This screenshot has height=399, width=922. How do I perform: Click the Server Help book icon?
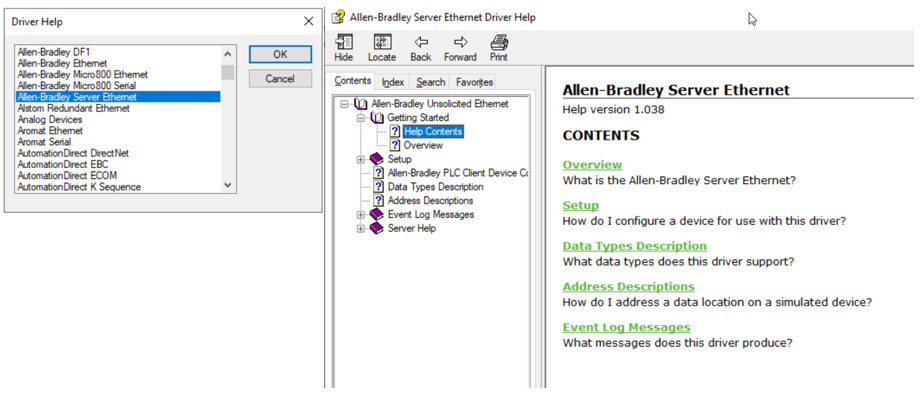click(377, 228)
